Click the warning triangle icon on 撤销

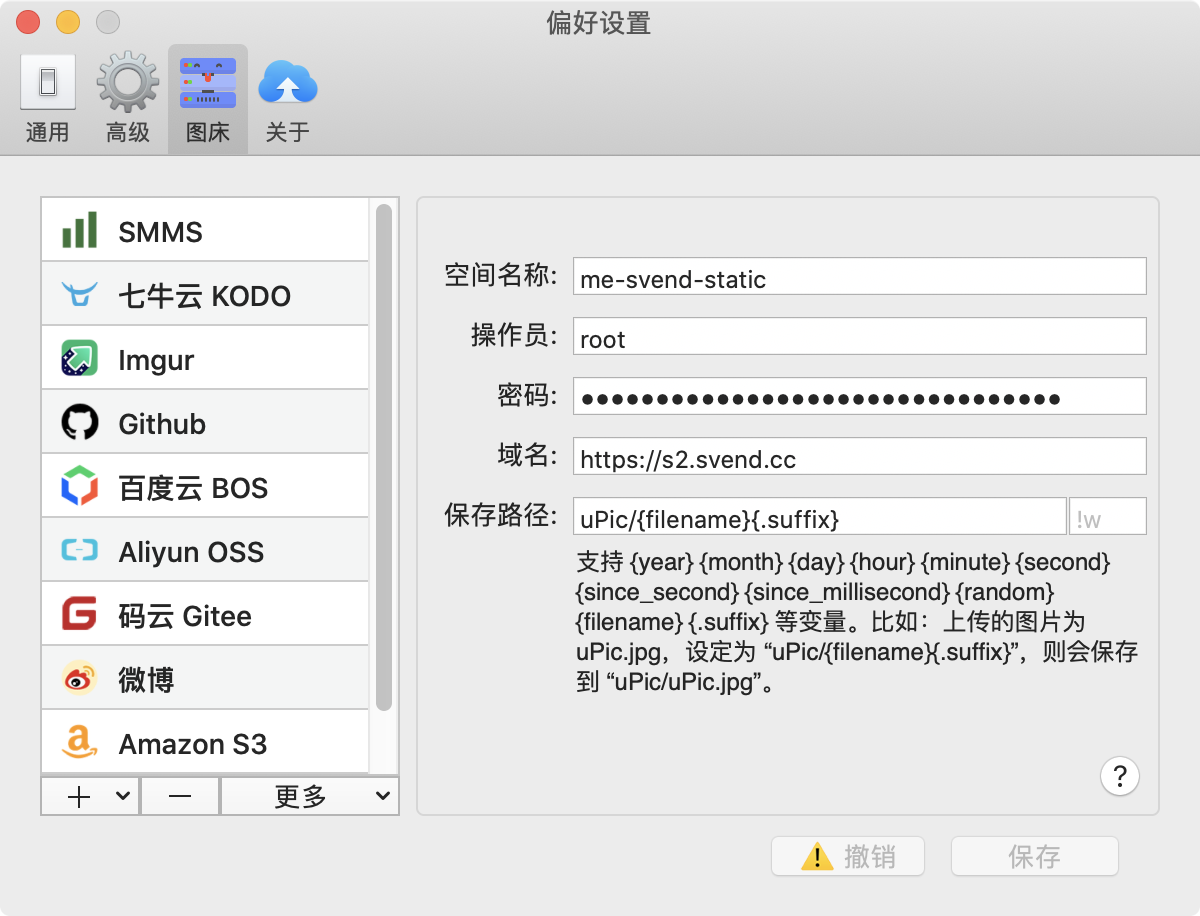pyautogui.click(x=817, y=856)
